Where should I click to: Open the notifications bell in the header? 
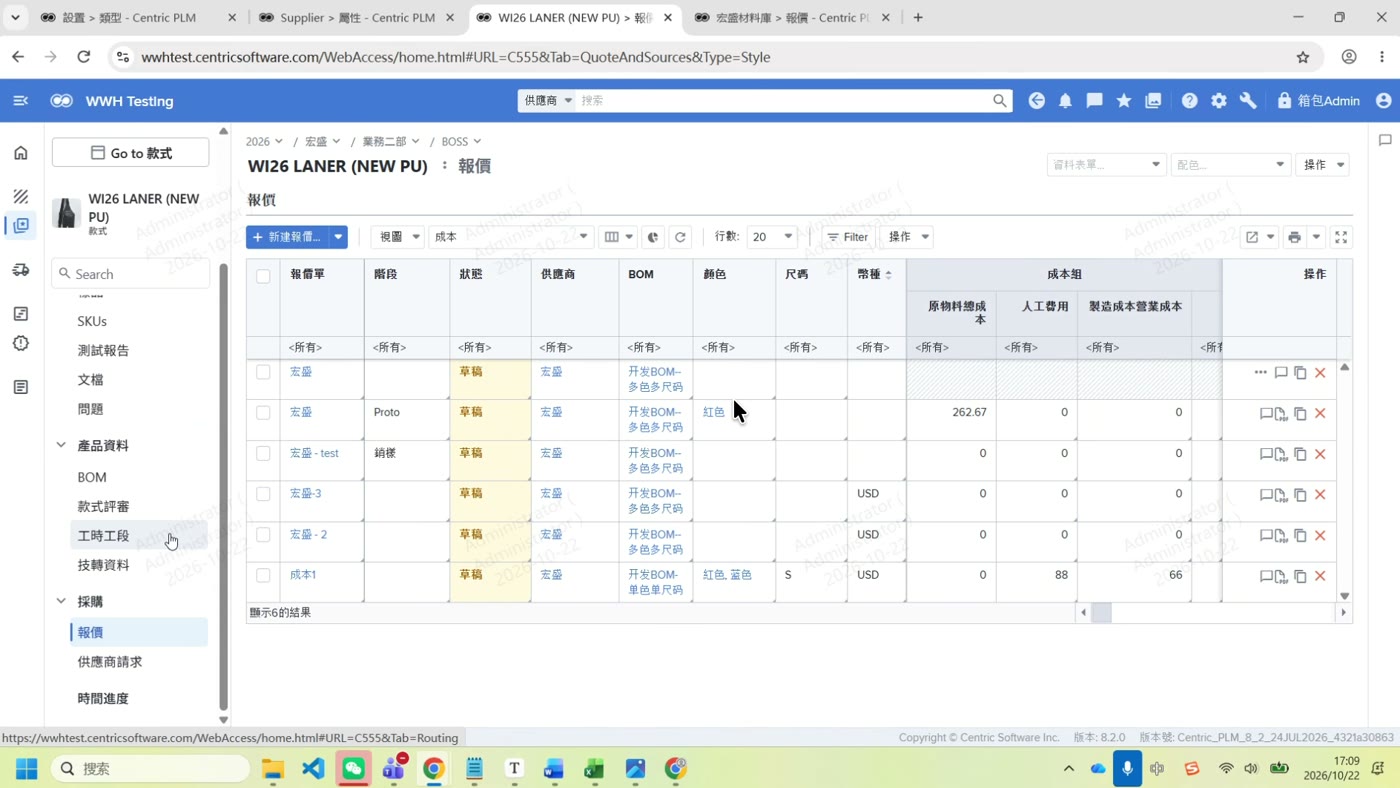[x=1065, y=101]
